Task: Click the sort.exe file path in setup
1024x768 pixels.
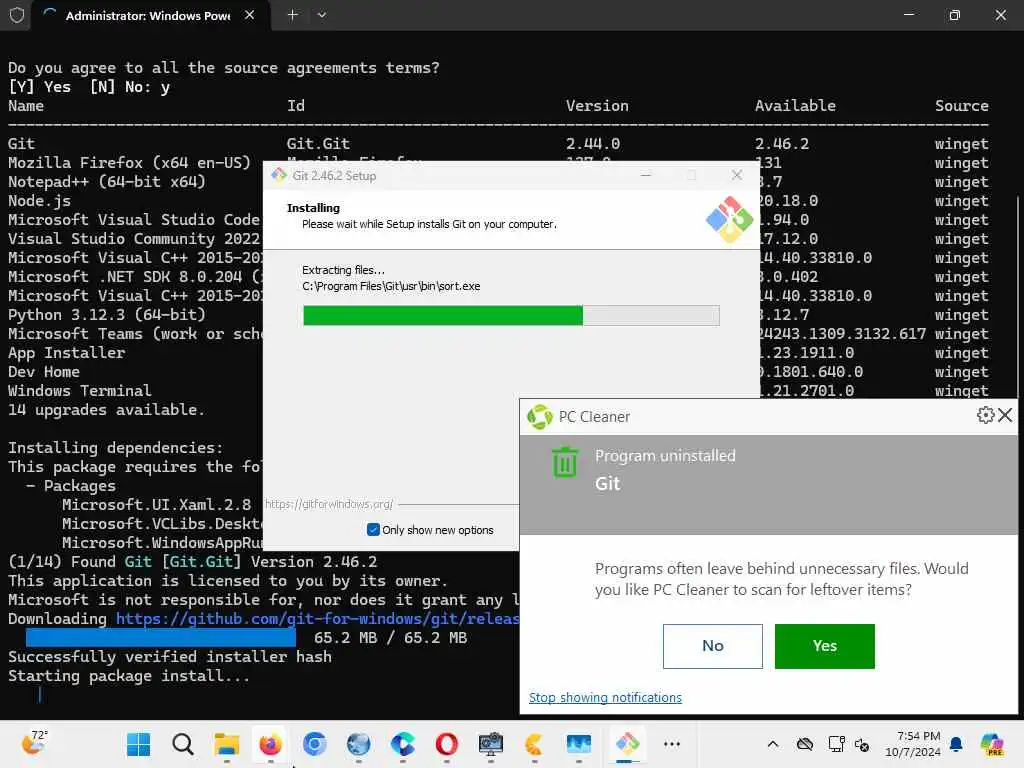Action: tap(391, 286)
